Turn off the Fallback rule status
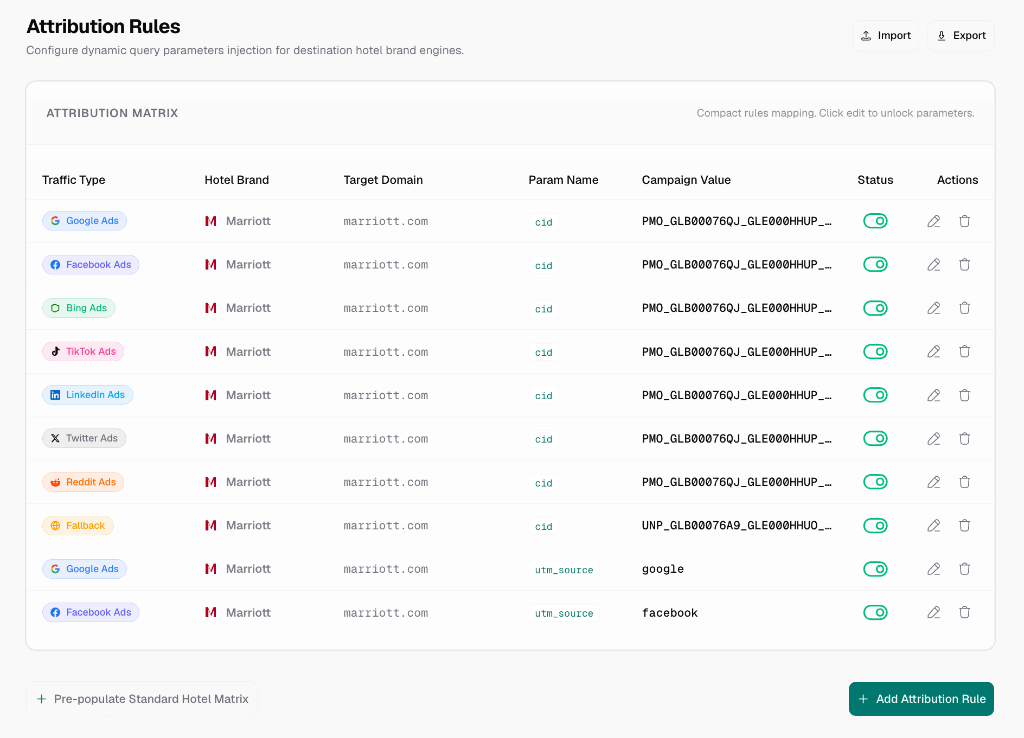 click(875, 526)
